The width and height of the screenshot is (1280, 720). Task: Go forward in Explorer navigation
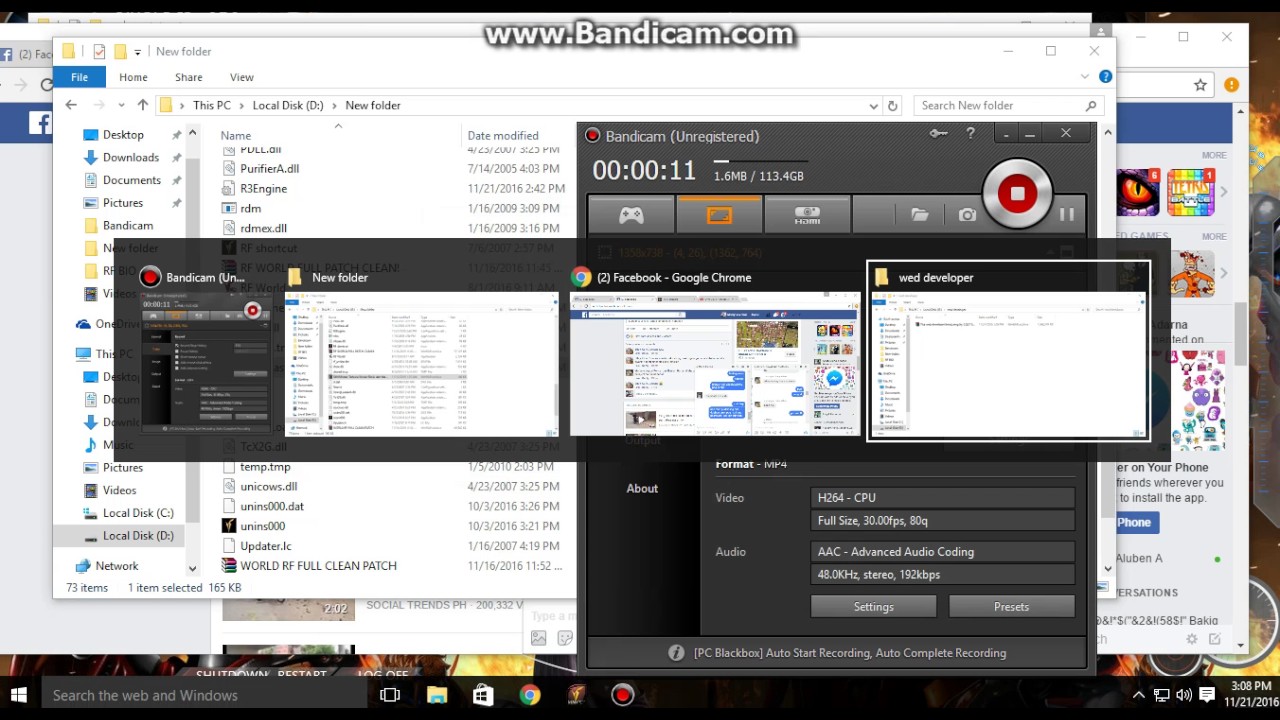point(100,105)
